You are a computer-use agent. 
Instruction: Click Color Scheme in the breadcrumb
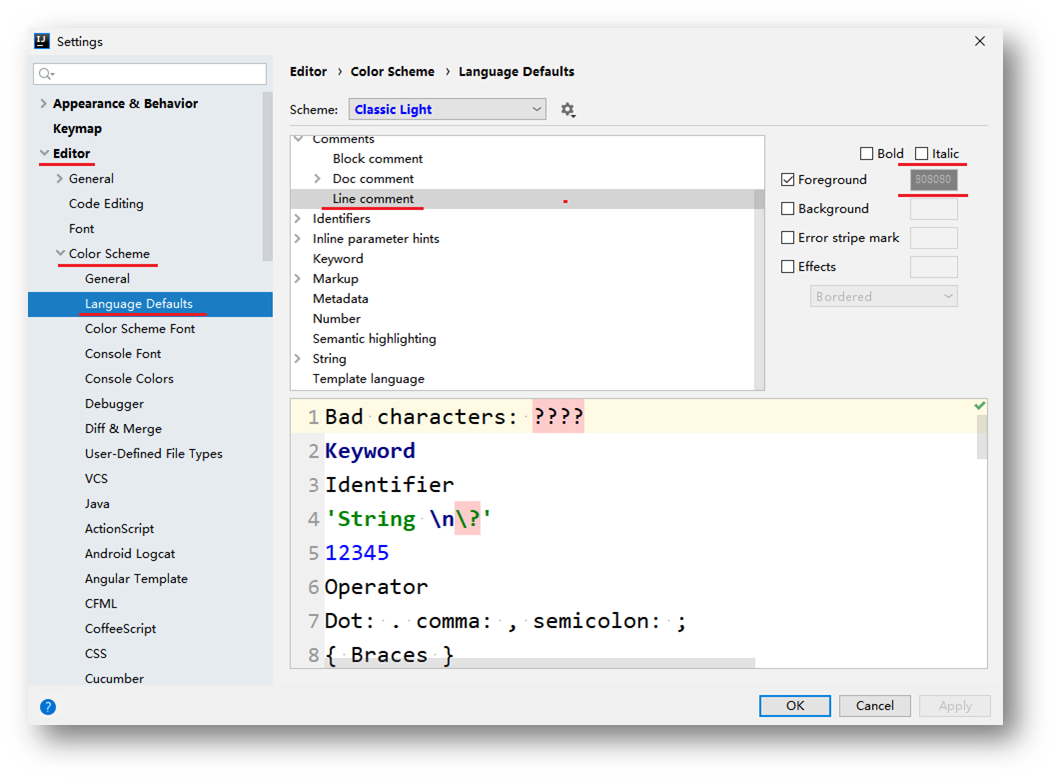(x=392, y=72)
